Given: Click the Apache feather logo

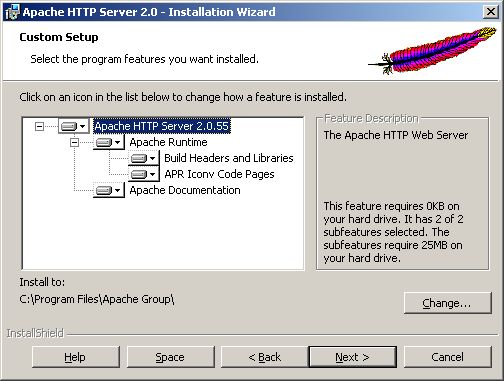Looking at the screenshot, I should click(x=433, y=51).
